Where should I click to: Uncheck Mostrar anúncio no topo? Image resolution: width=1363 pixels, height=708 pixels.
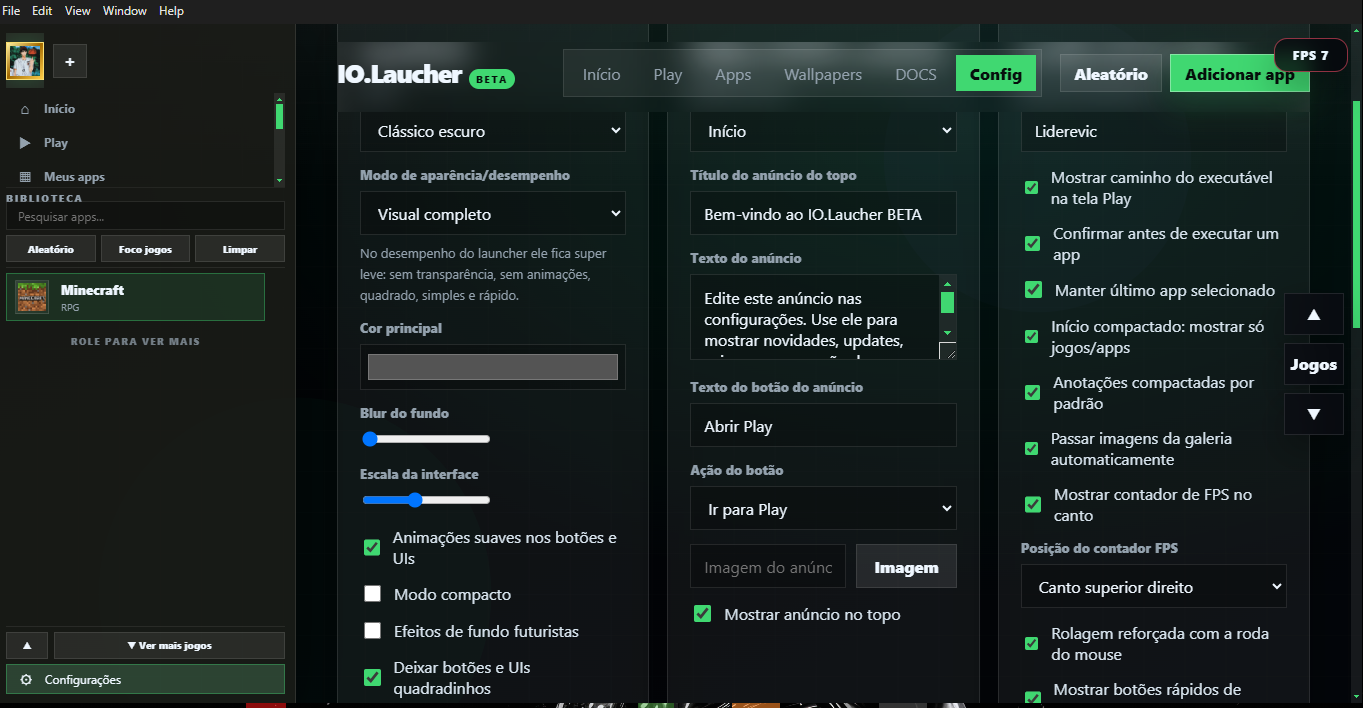pos(702,614)
